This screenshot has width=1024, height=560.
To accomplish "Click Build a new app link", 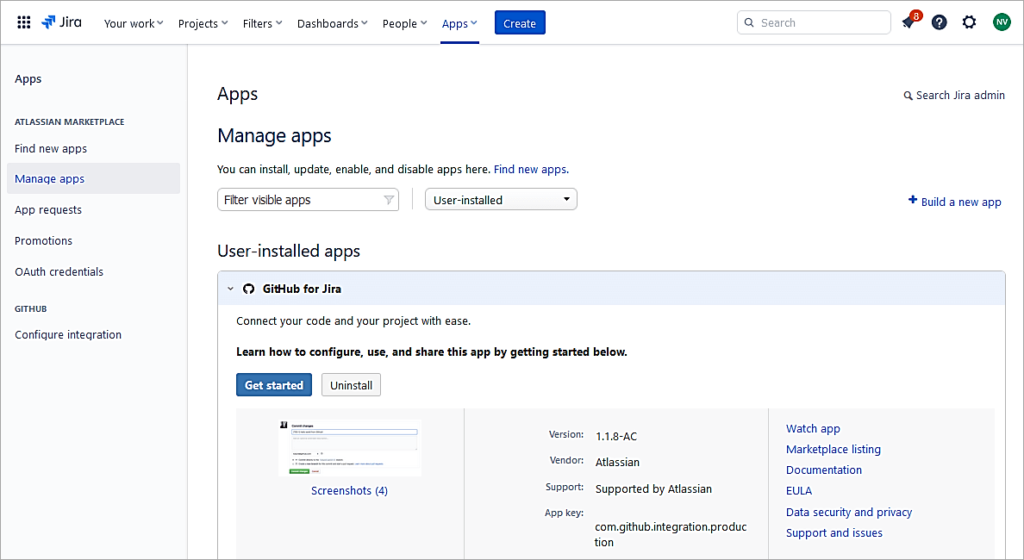I will 961,202.
